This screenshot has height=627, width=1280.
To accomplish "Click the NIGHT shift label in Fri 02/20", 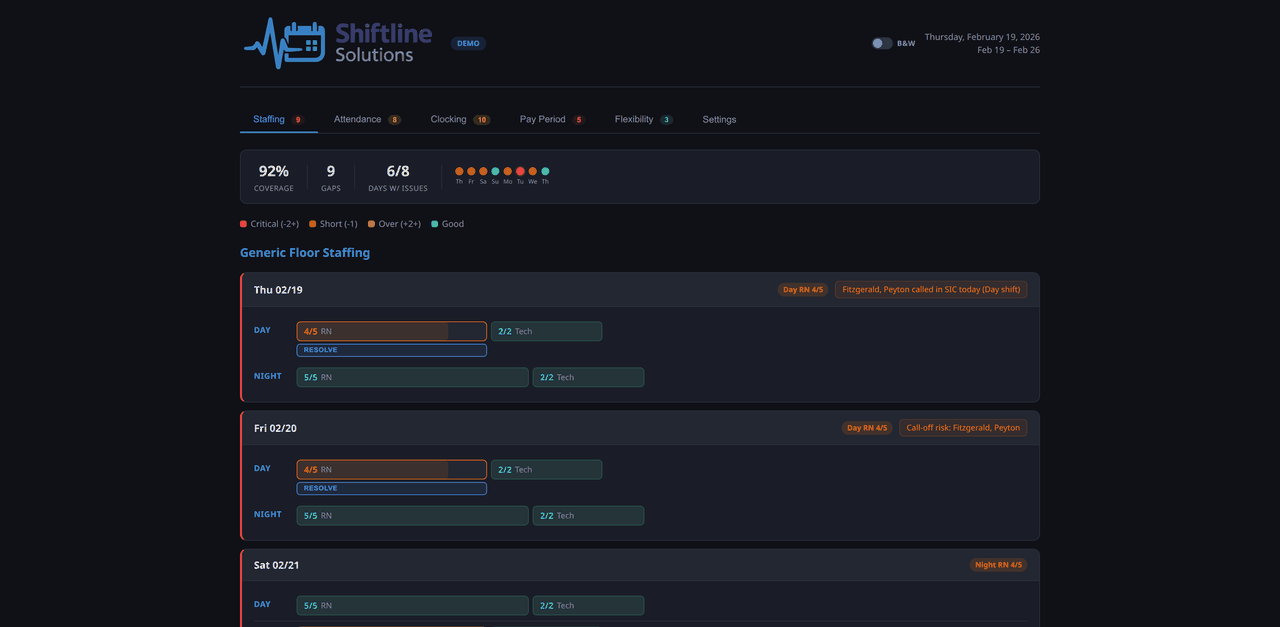I will [268, 514].
